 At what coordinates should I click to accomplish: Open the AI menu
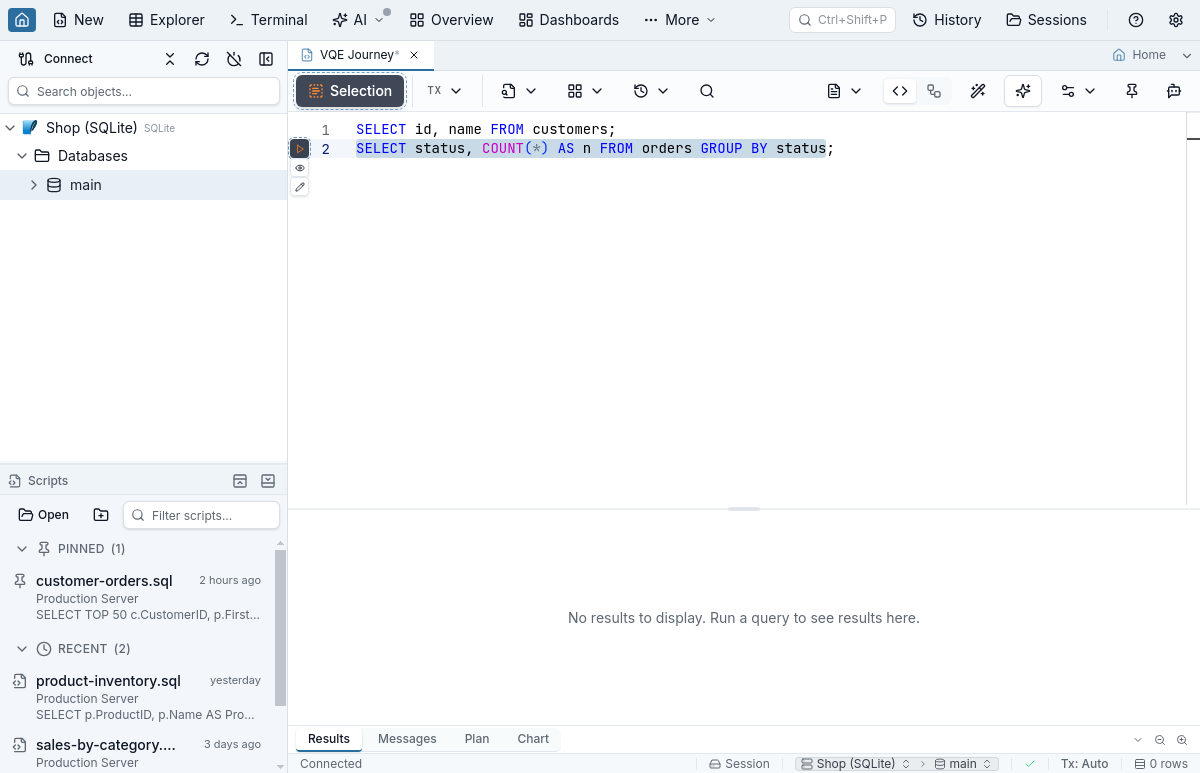click(358, 20)
